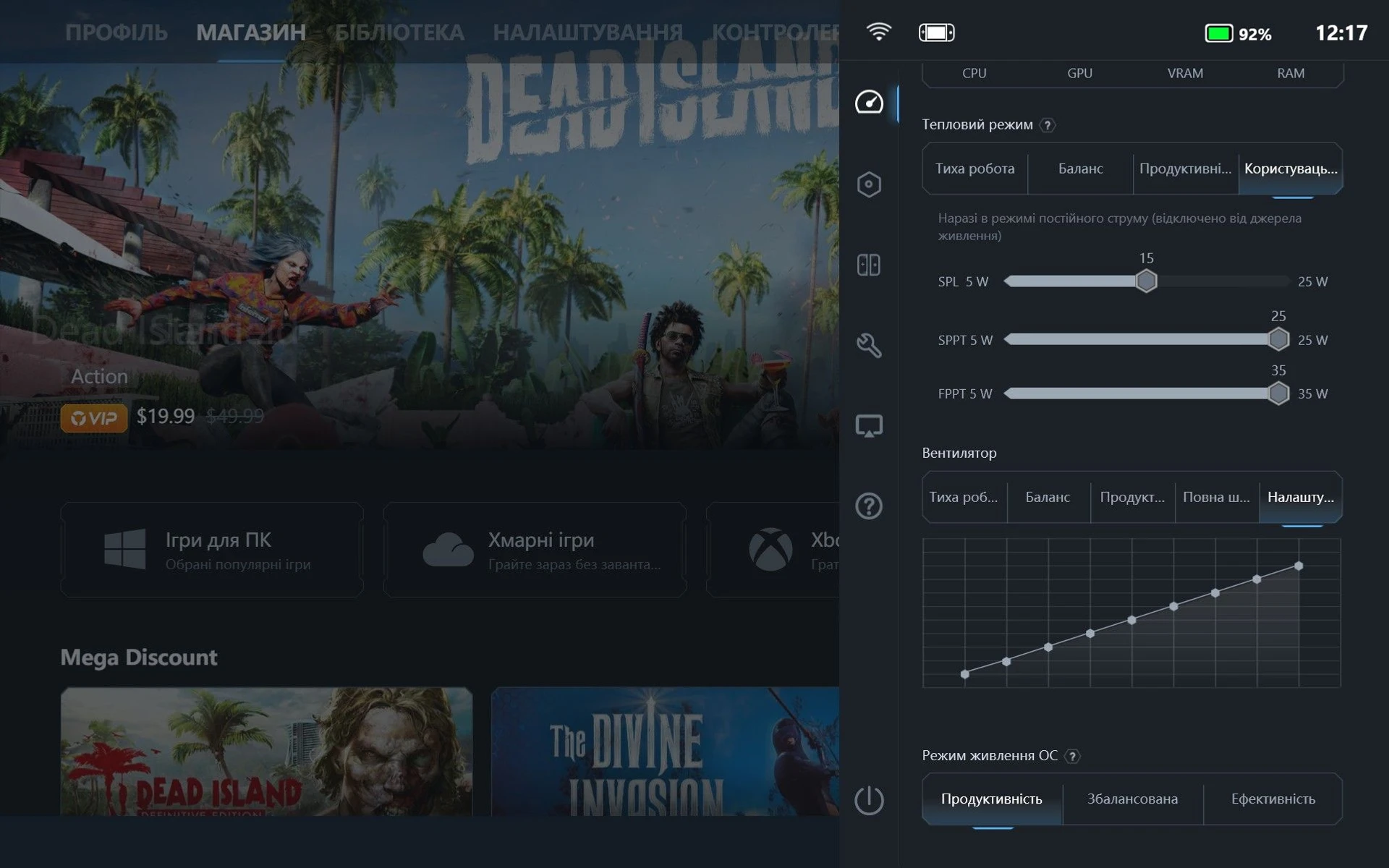
Task: Open the КОНТРОЛЕР tab
Action: (x=776, y=33)
